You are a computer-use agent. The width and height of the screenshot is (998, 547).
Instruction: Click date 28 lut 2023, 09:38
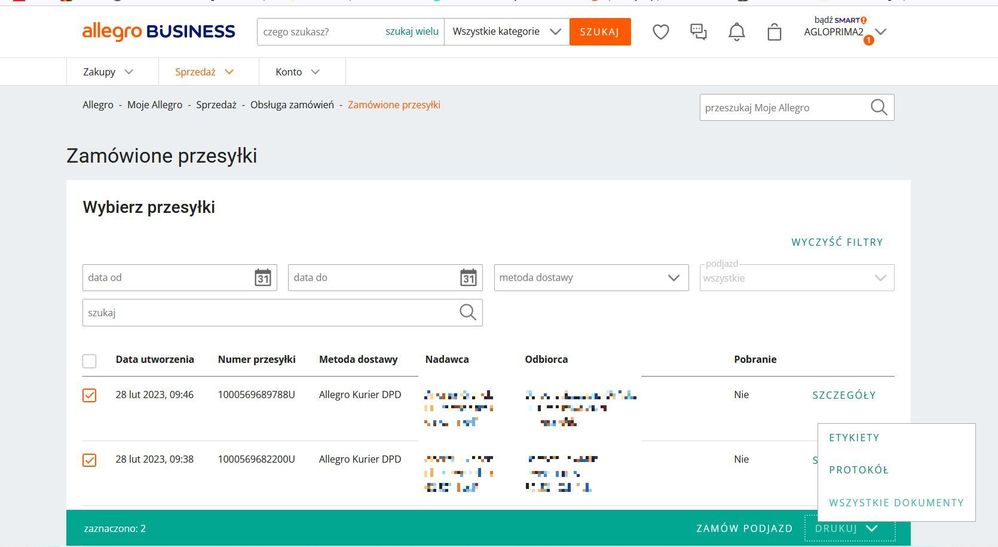pyautogui.click(x=155, y=459)
